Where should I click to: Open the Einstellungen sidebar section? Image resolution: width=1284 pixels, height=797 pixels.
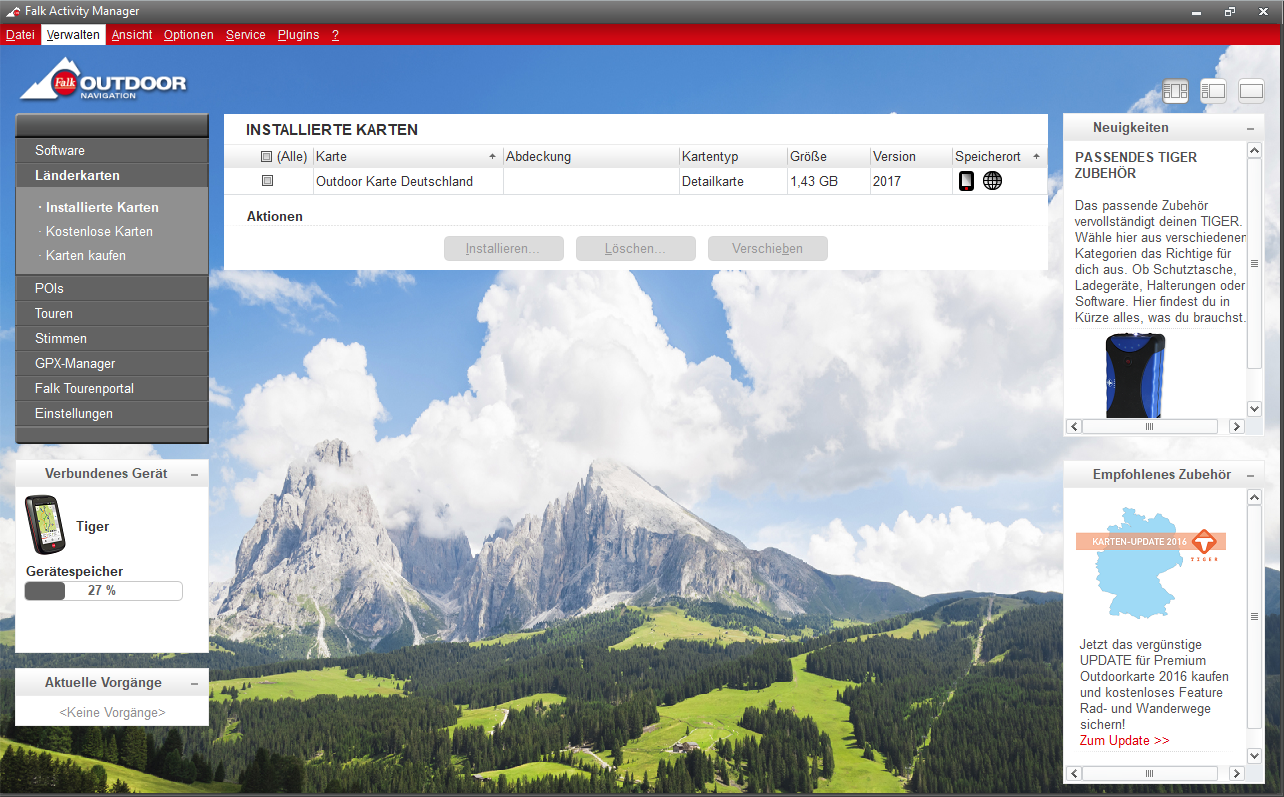(x=112, y=413)
